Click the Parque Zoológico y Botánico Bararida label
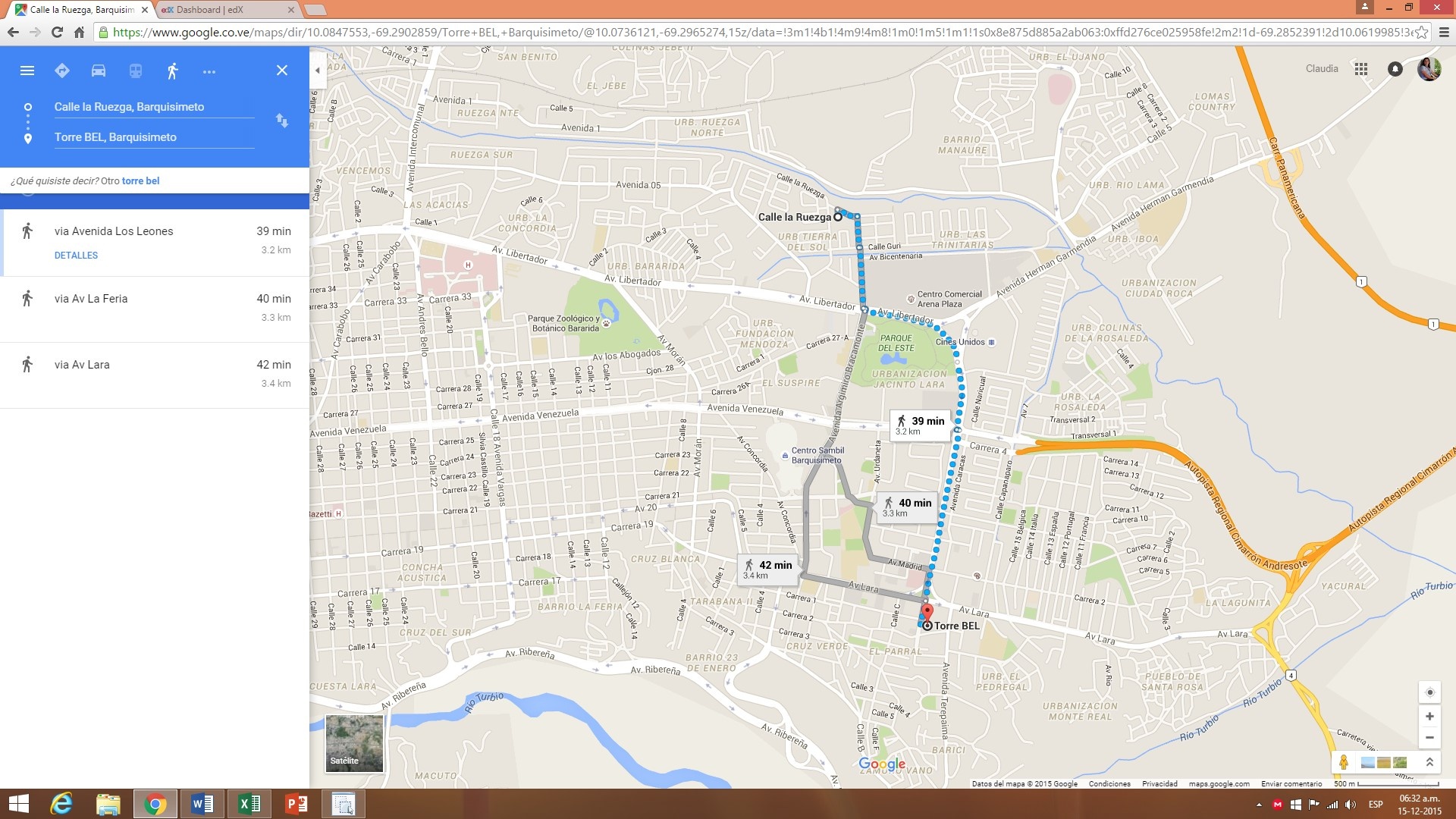The height and width of the screenshot is (819, 1456). pyautogui.click(x=566, y=323)
